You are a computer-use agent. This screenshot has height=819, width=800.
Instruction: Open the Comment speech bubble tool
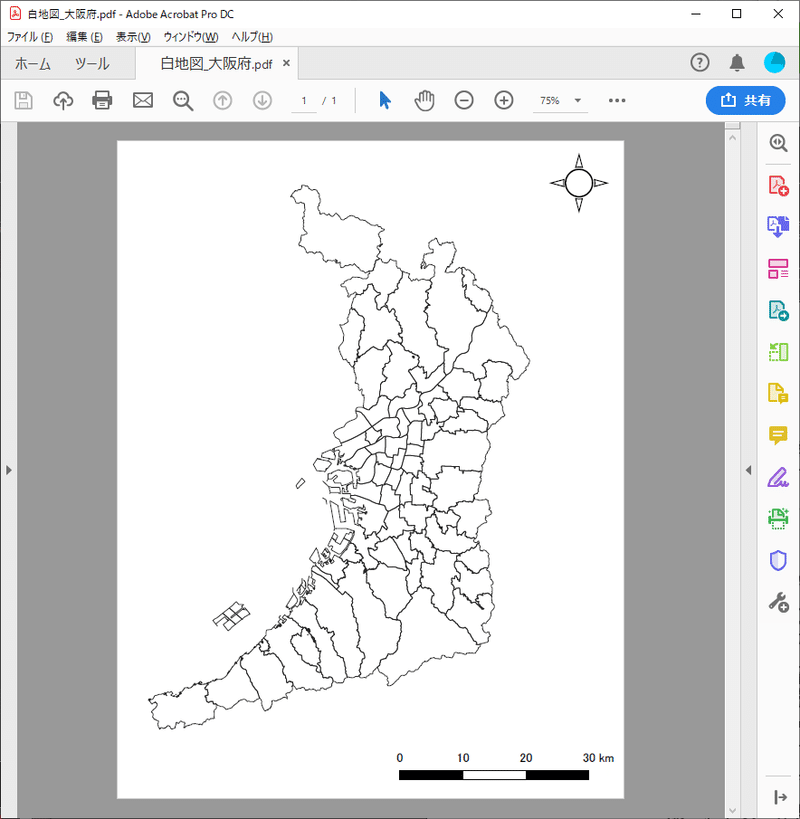[x=778, y=435]
